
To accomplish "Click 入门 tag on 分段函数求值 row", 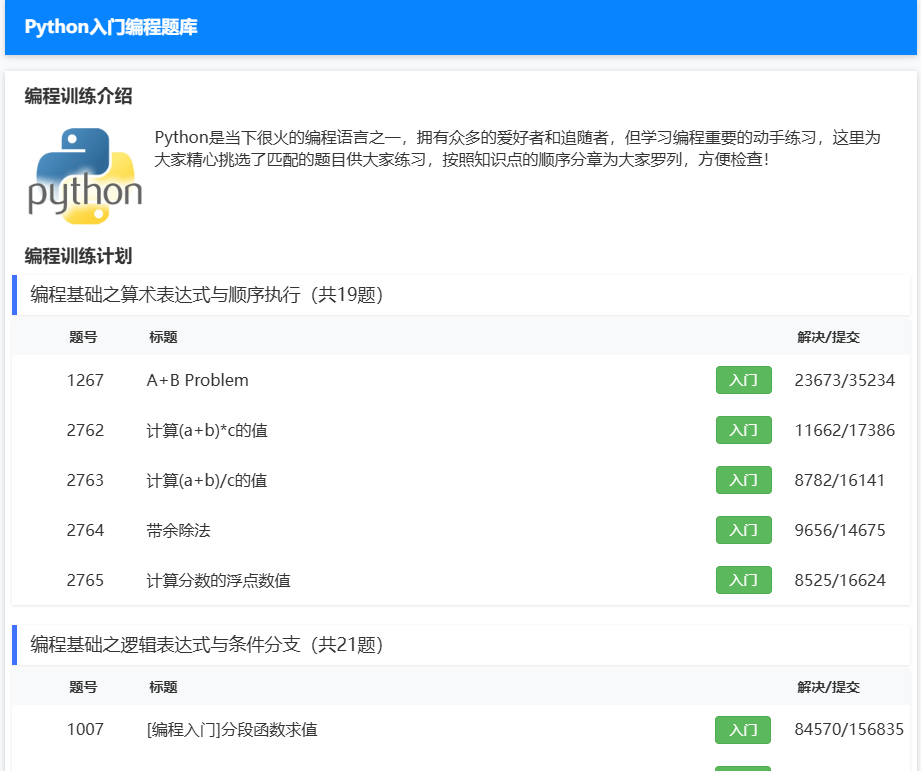I will pyautogui.click(x=743, y=730).
